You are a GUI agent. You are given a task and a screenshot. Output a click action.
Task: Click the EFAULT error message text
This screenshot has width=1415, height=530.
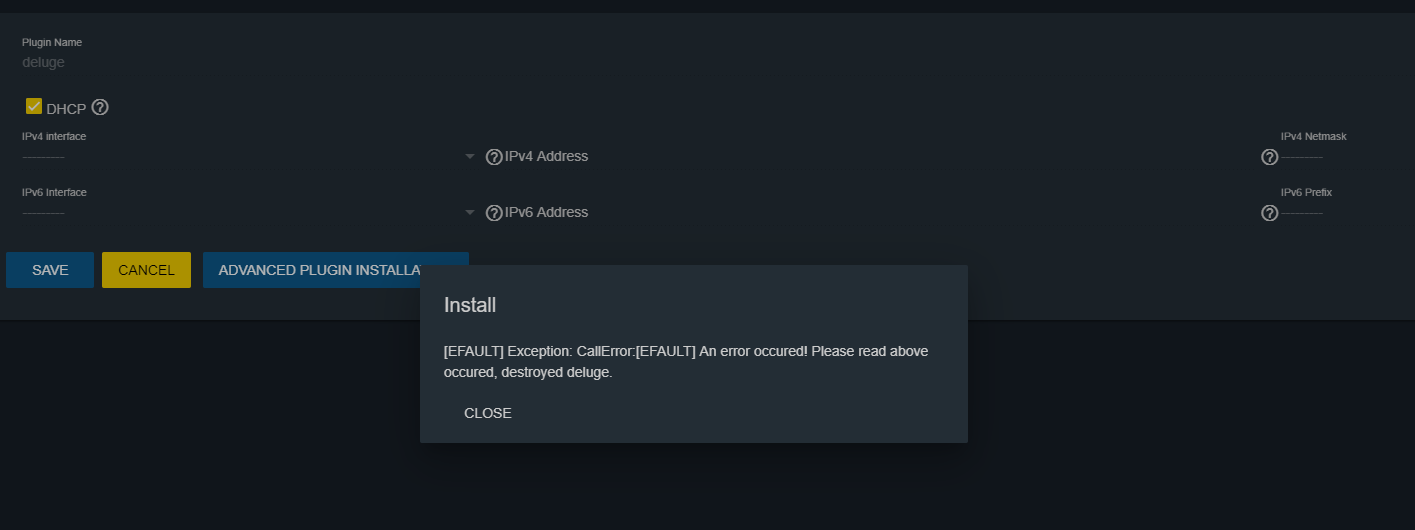686,362
